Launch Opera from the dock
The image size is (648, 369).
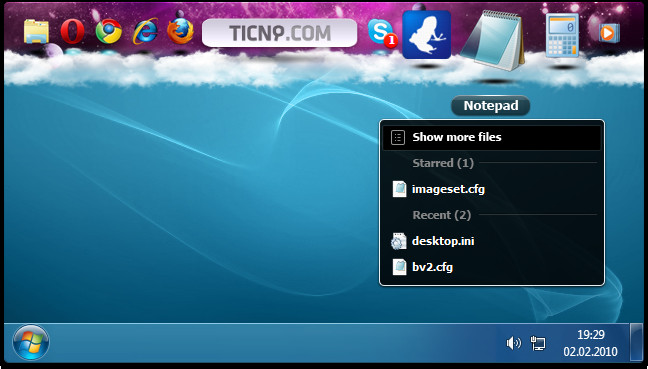tap(72, 31)
